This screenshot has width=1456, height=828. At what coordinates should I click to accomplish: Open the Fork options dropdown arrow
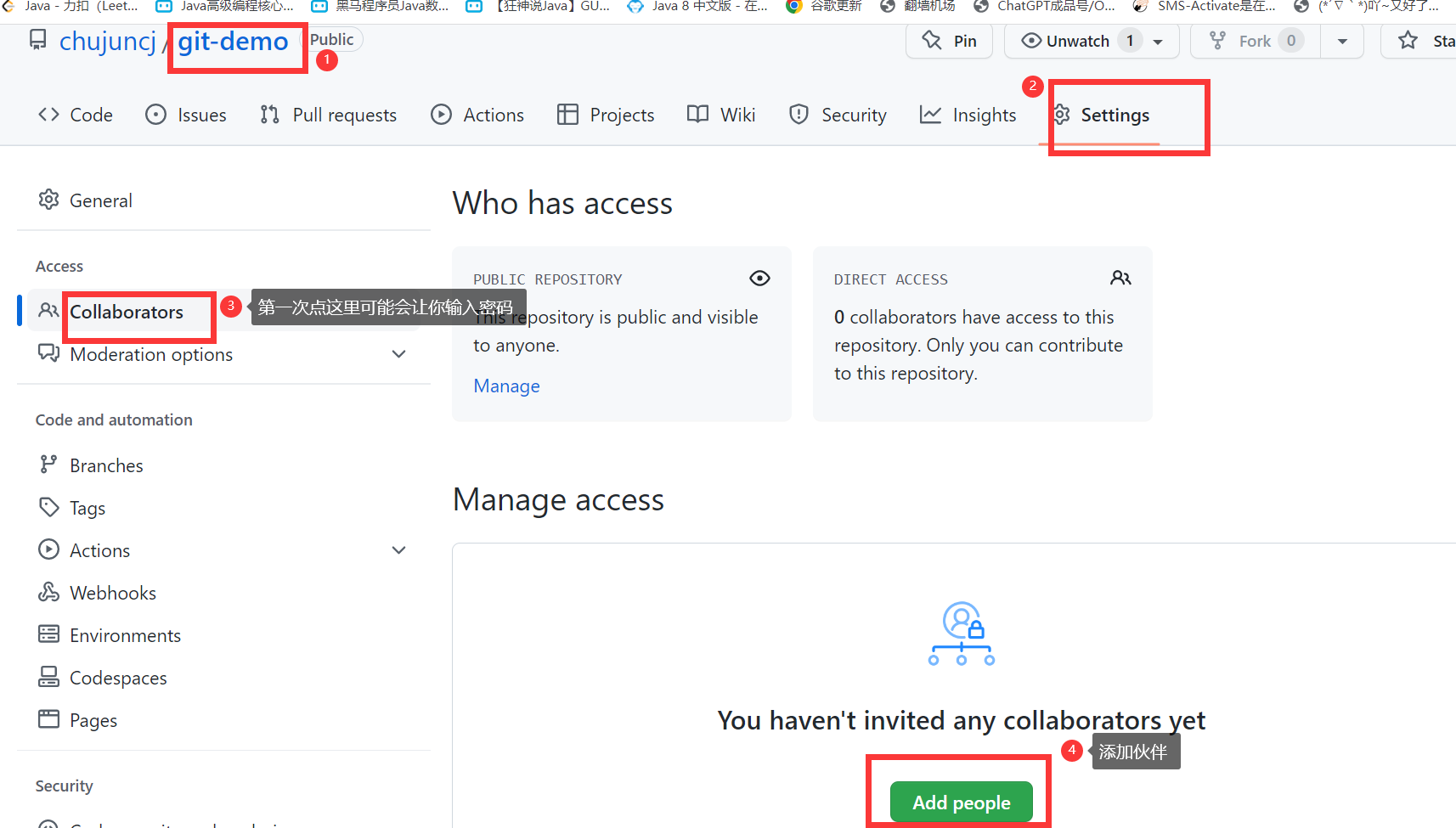1342,41
